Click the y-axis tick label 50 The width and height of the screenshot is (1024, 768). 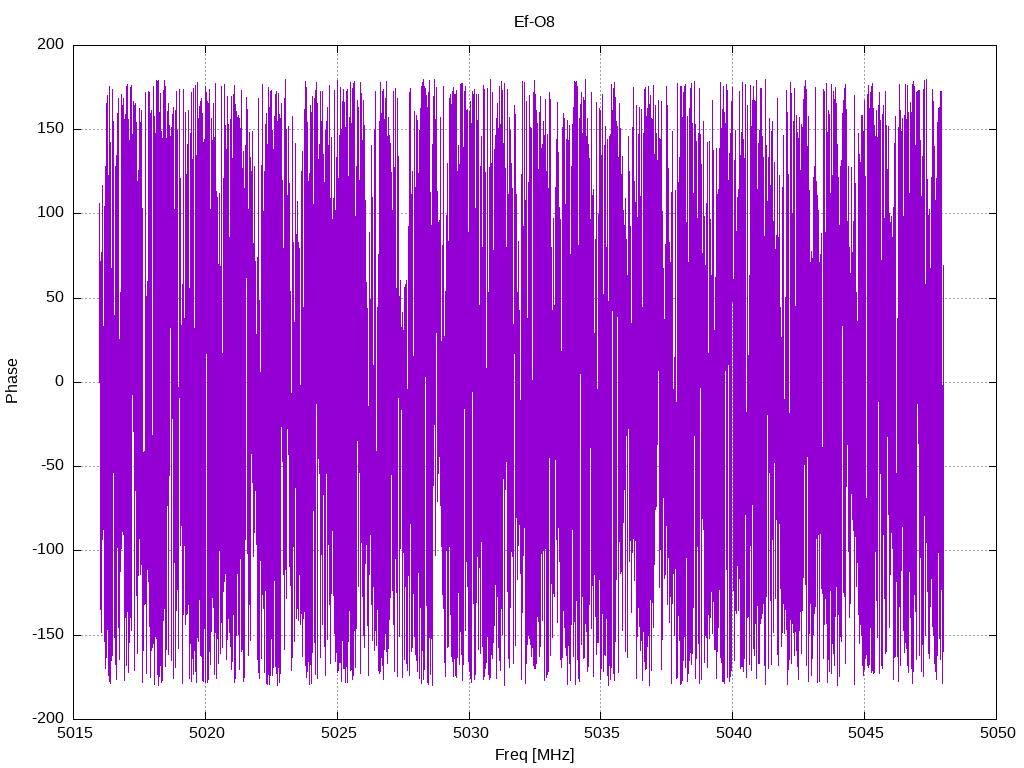(x=55, y=297)
